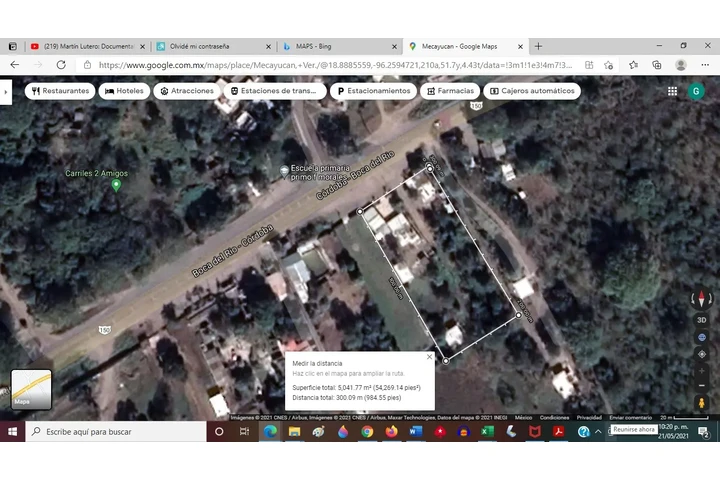Viewport: 720px width, 480px height.
Task: Click the south measurement vertex on the polygon
Action: pos(445,361)
